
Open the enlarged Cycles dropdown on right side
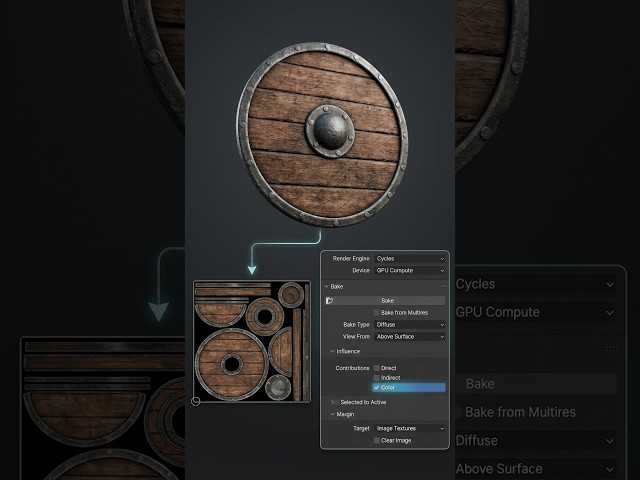(535, 284)
